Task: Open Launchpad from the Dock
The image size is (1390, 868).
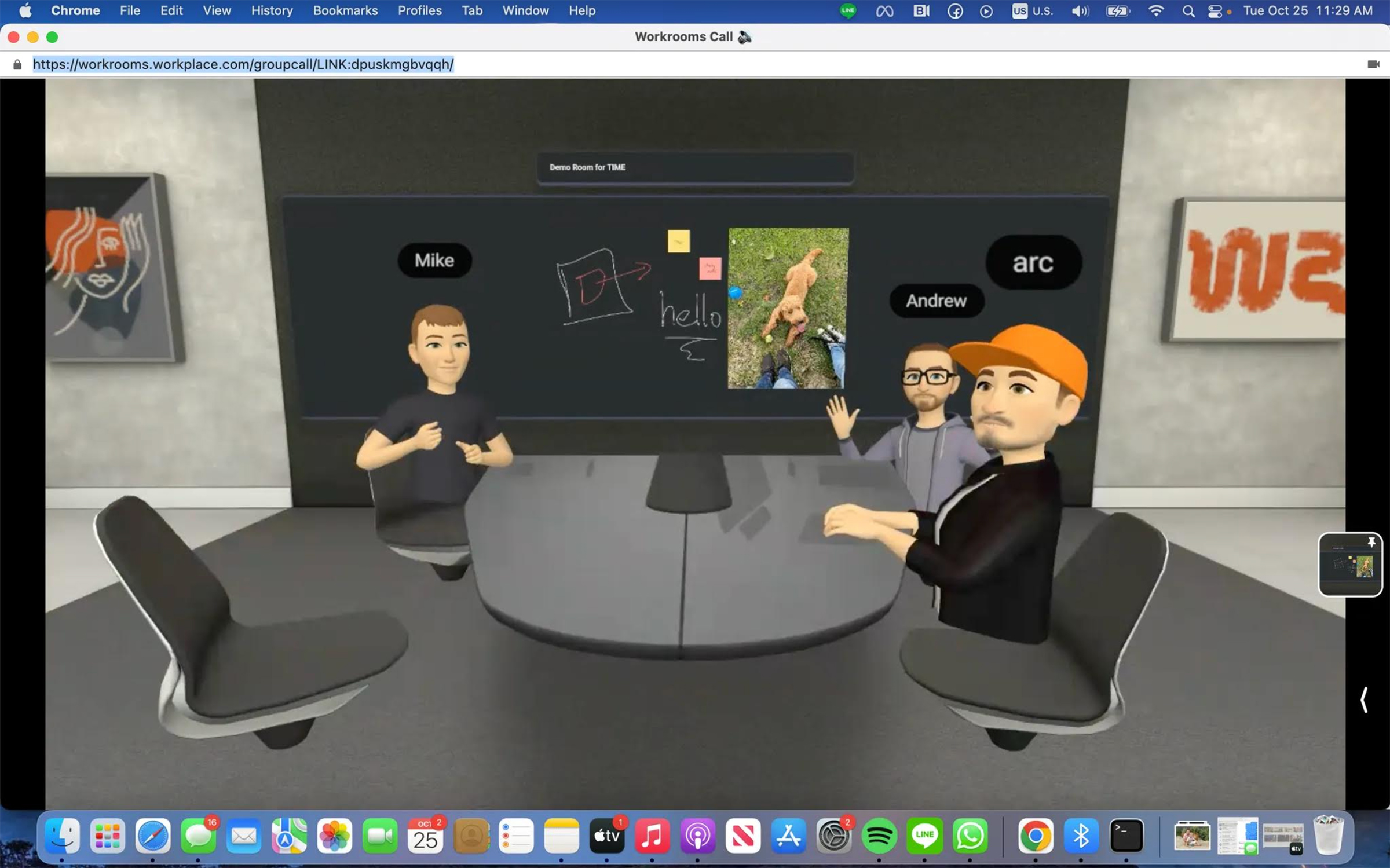Action: (108, 836)
